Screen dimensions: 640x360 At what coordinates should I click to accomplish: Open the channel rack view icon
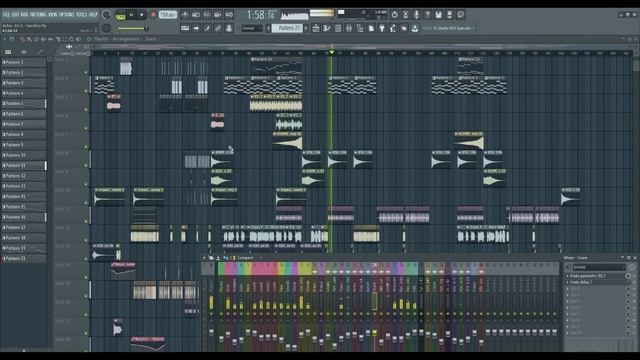(x=338, y=28)
